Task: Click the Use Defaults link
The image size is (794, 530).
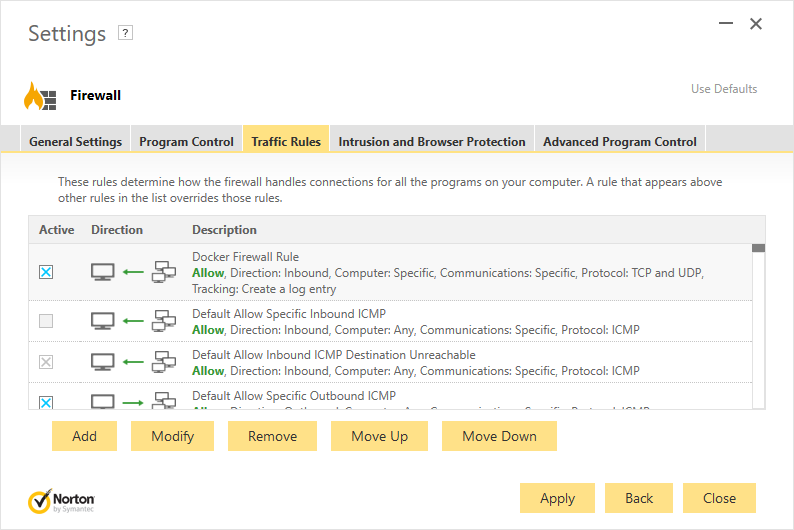Action: (724, 89)
